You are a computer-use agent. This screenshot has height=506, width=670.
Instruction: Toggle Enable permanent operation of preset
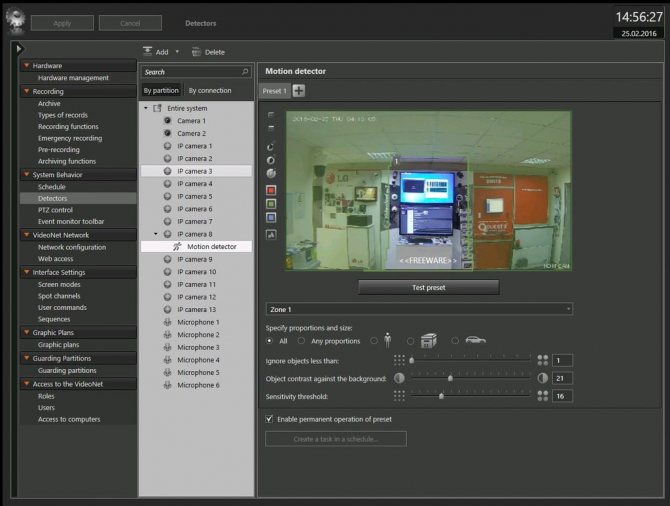(x=269, y=419)
